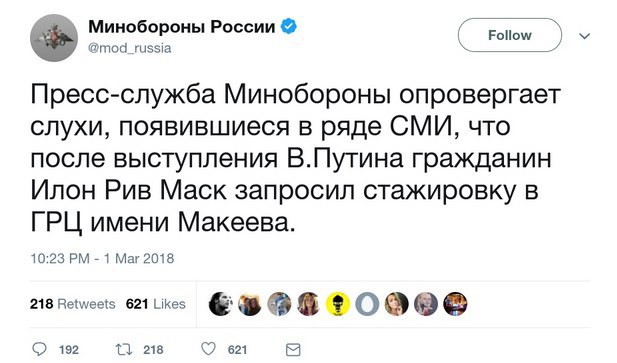The width and height of the screenshot is (617, 363).
Task: Open the yellow skull avatar profile
Action: tap(338, 304)
